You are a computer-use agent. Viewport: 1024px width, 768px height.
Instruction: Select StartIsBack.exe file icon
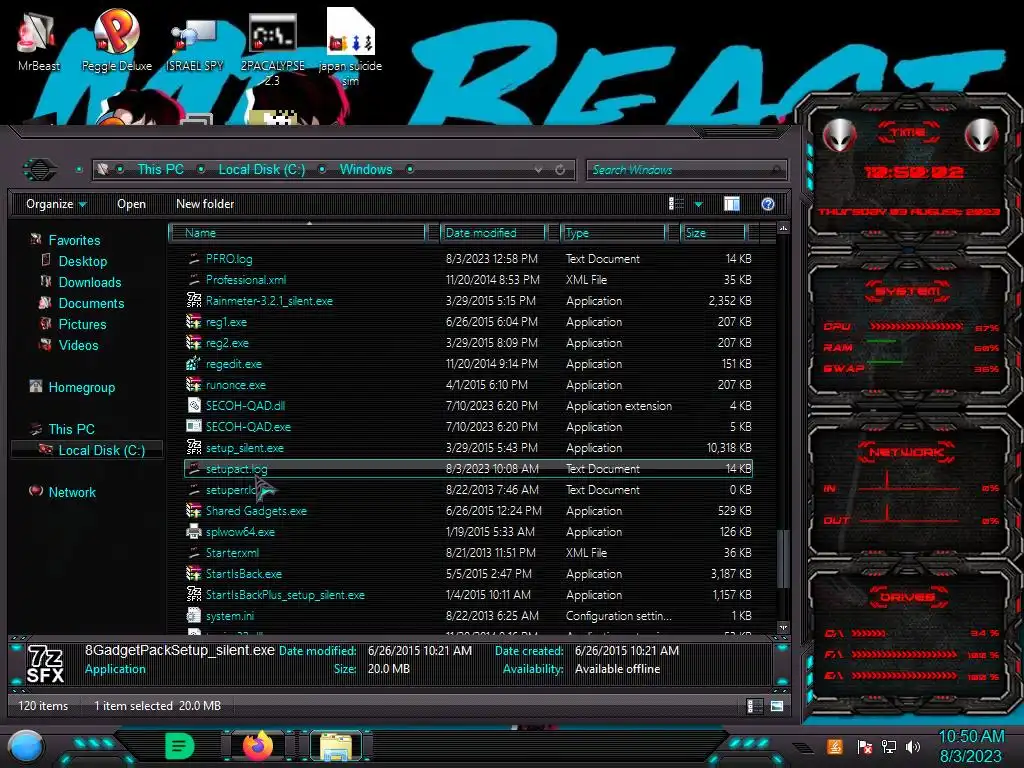coord(193,573)
